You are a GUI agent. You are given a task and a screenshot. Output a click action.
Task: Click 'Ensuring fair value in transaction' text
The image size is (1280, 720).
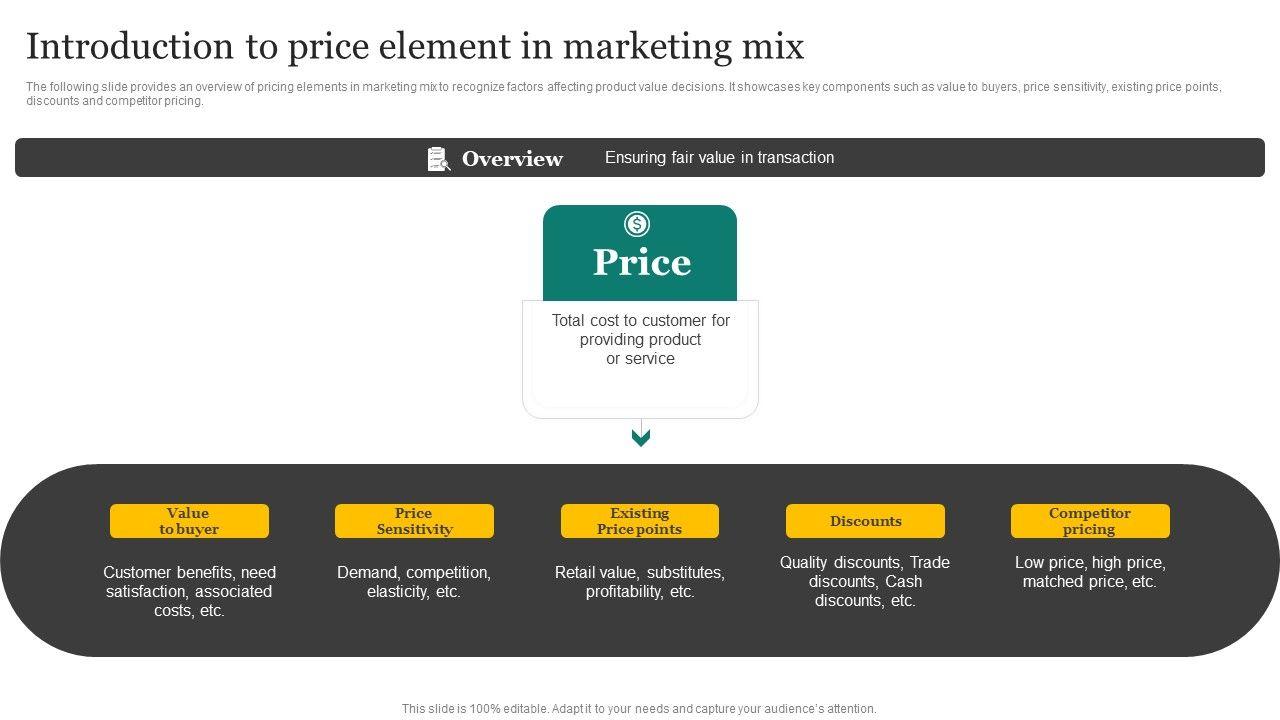coord(719,158)
